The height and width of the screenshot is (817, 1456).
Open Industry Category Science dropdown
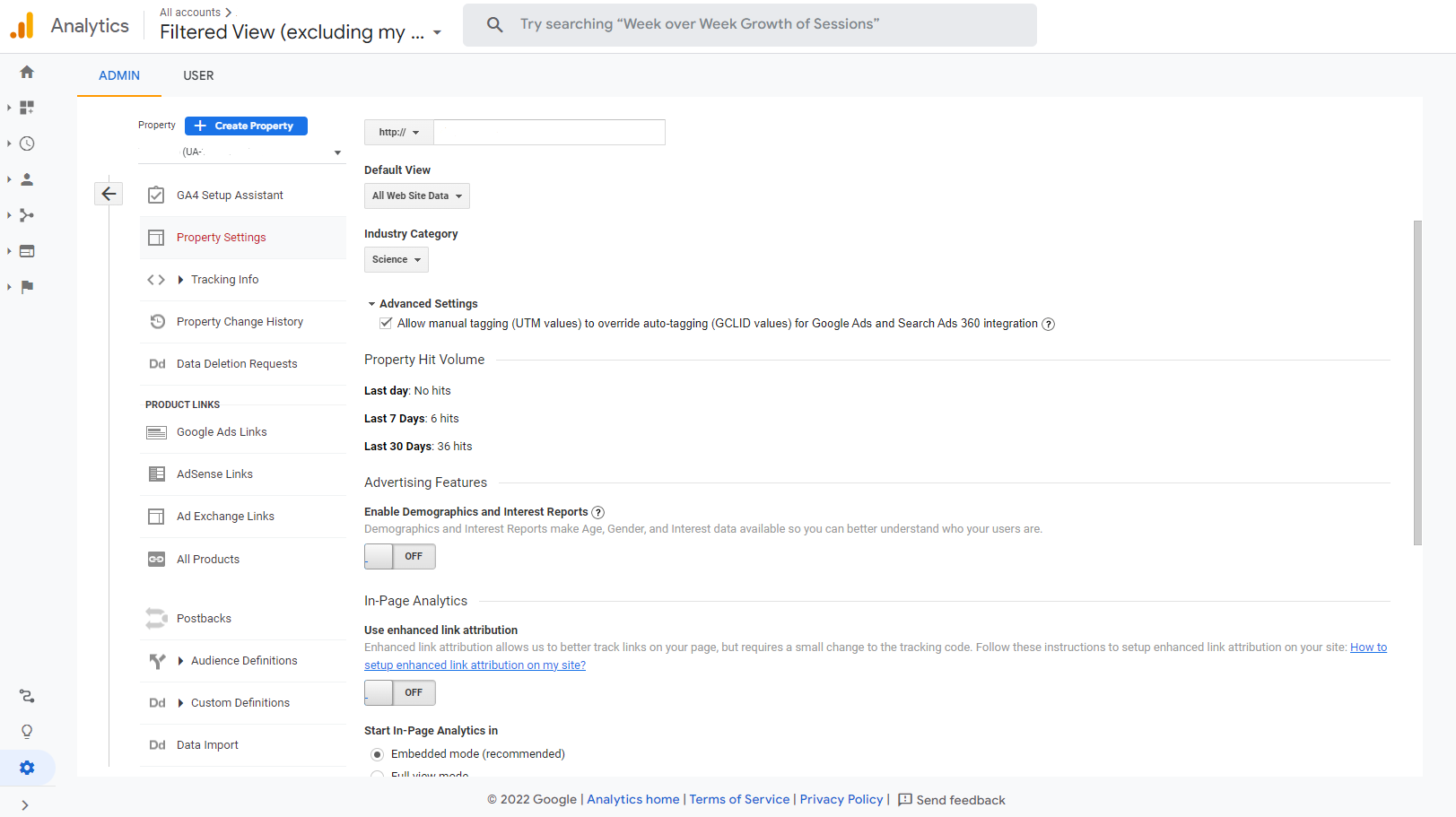tap(397, 259)
